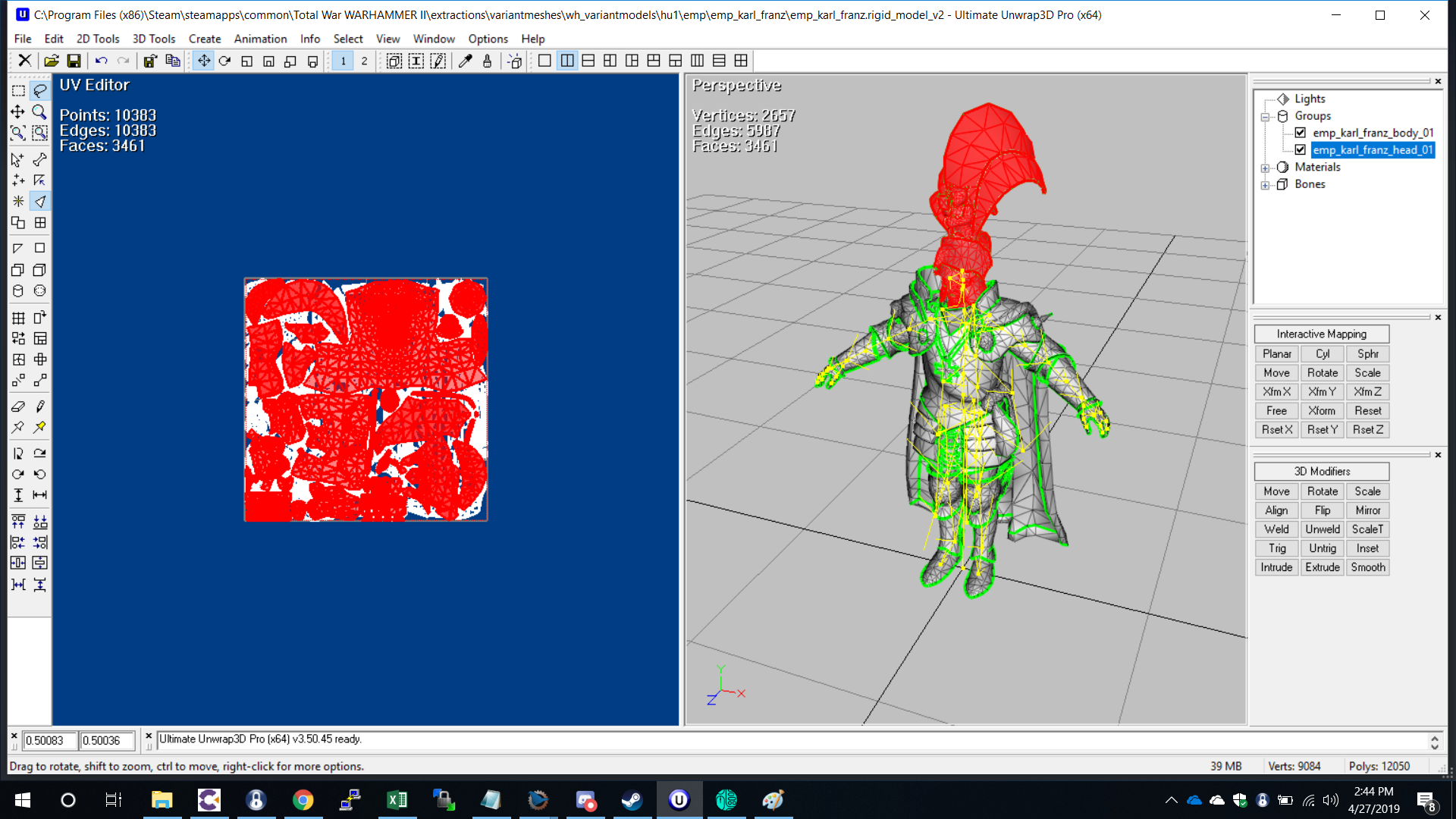
Task: Select the eyedropper tool in toolbar
Action: (466, 61)
